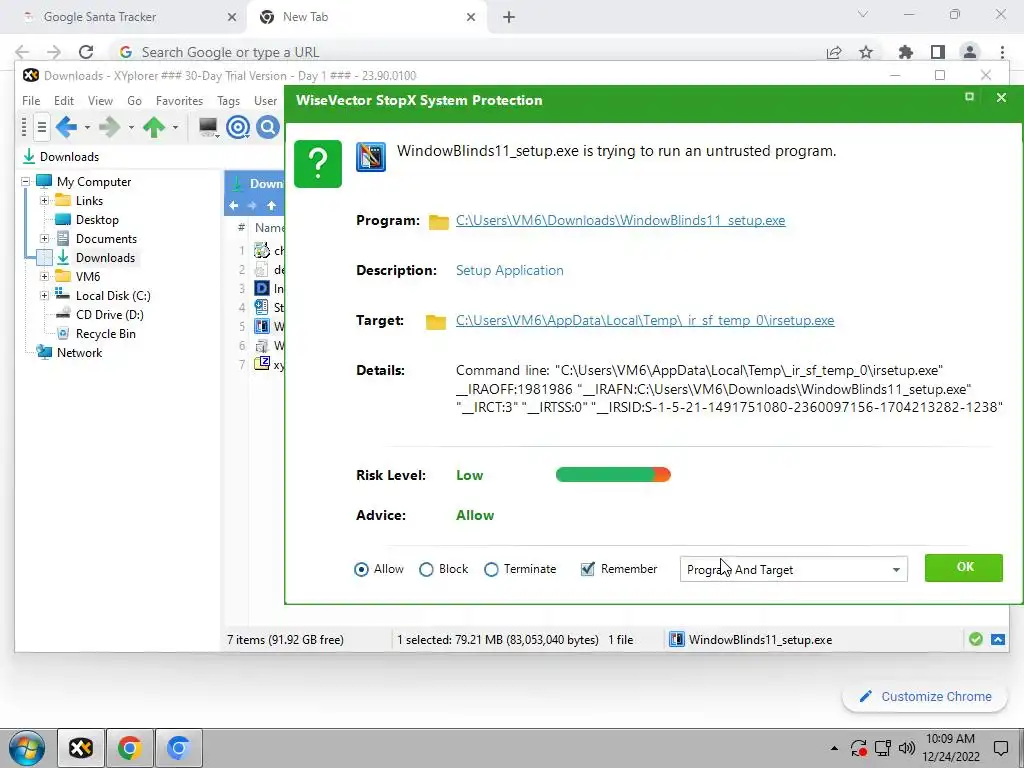Click green checkmark icon in XYplorer status bar

tap(976, 639)
